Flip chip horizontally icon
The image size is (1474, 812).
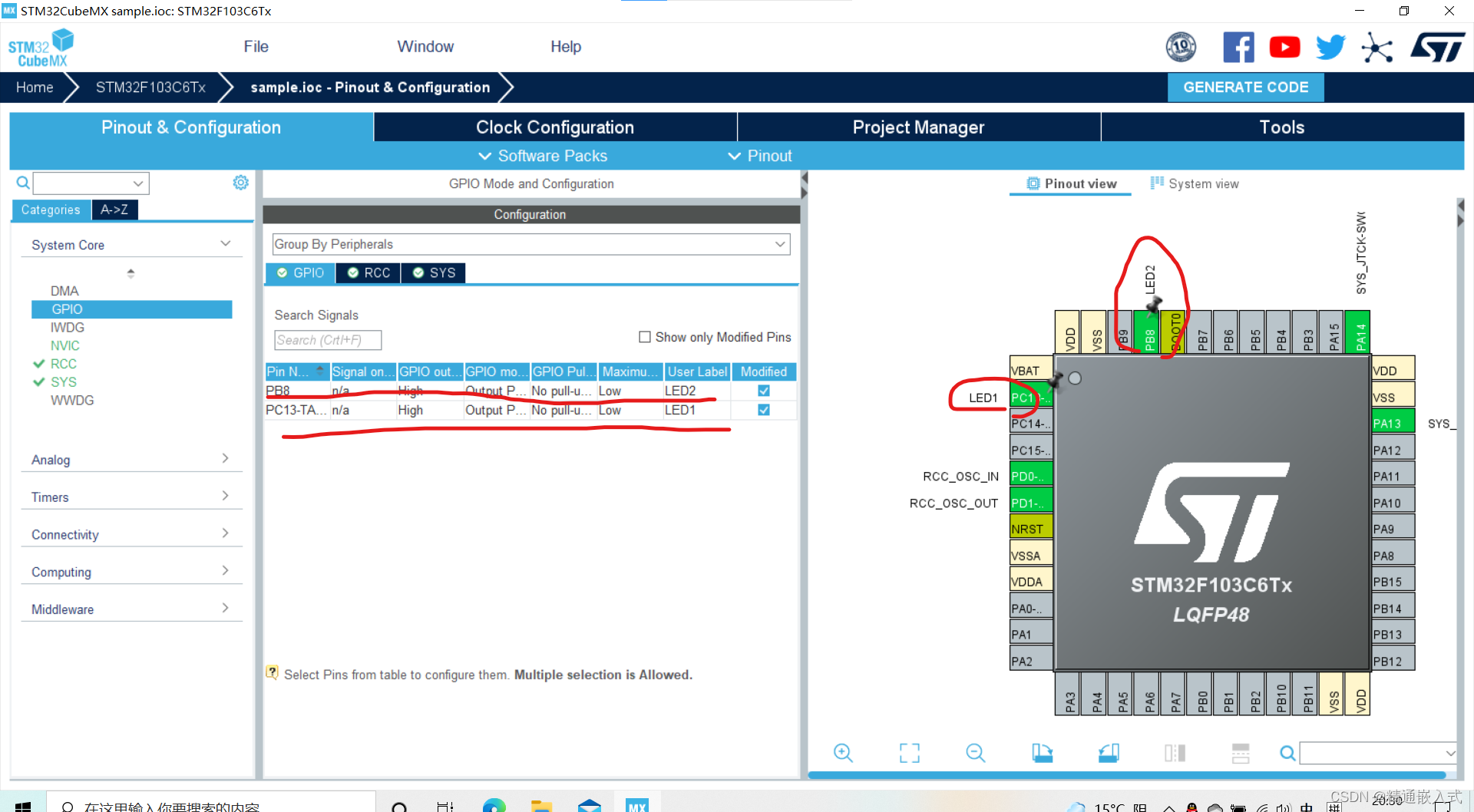click(x=1175, y=753)
